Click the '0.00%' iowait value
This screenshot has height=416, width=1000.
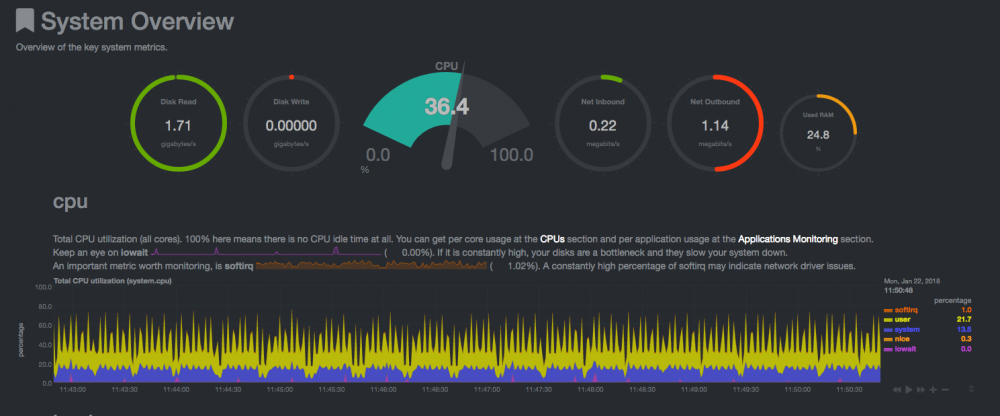click(414, 253)
